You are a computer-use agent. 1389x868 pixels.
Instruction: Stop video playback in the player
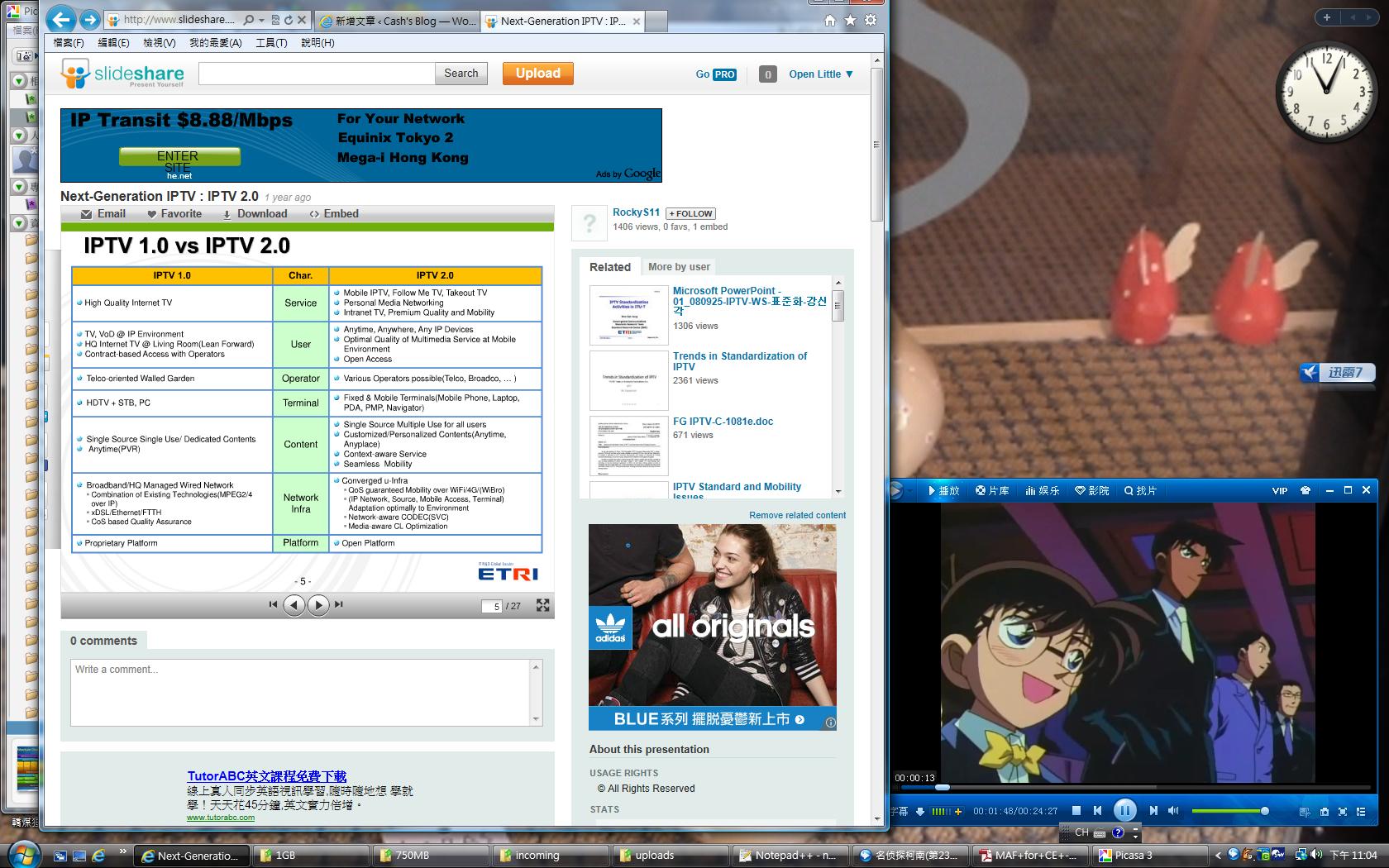[x=1076, y=811]
